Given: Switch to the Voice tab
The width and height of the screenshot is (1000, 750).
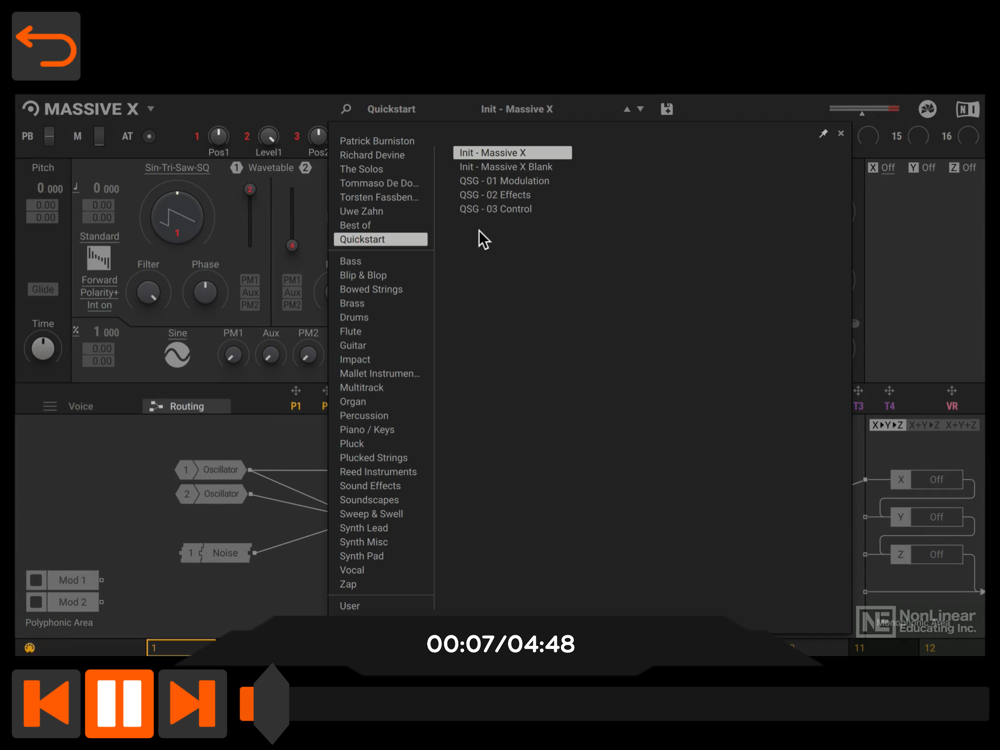Looking at the screenshot, I should pos(80,406).
